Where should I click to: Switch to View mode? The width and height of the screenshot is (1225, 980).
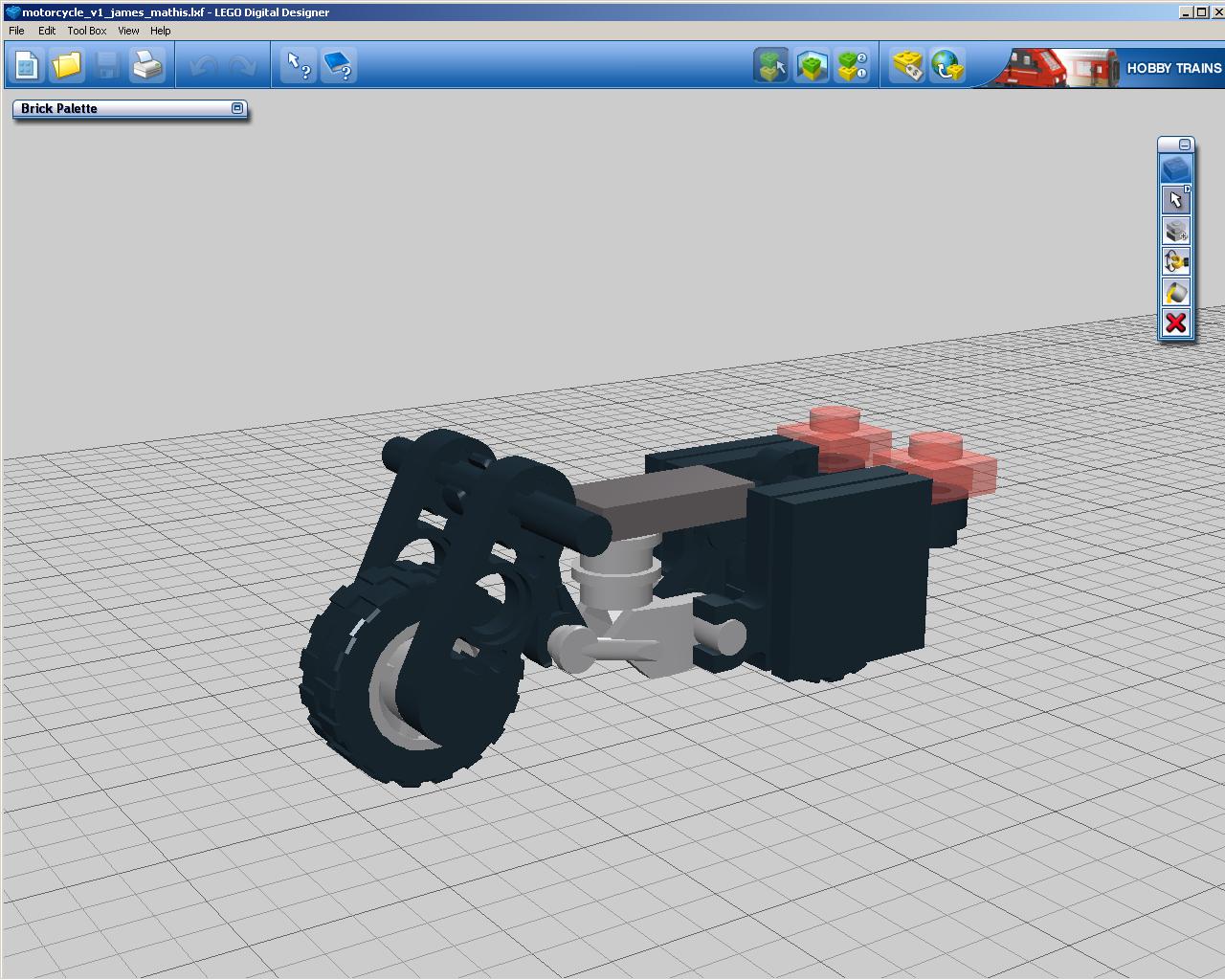click(x=812, y=65)
